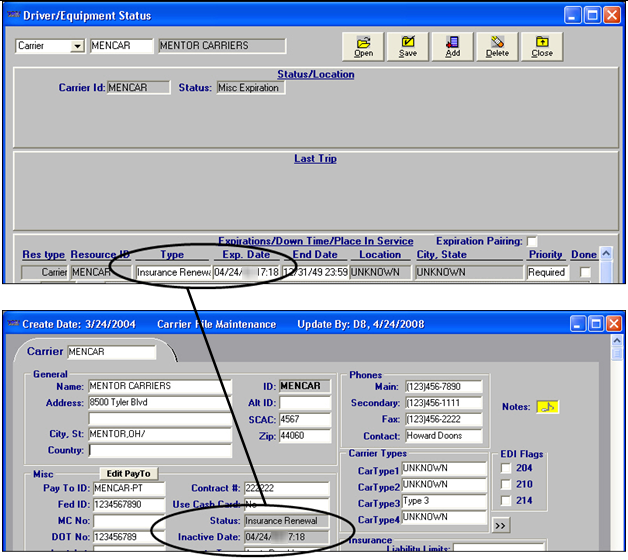Click the Carrier Name input field
Screen dimensions: 628x560
158,386
